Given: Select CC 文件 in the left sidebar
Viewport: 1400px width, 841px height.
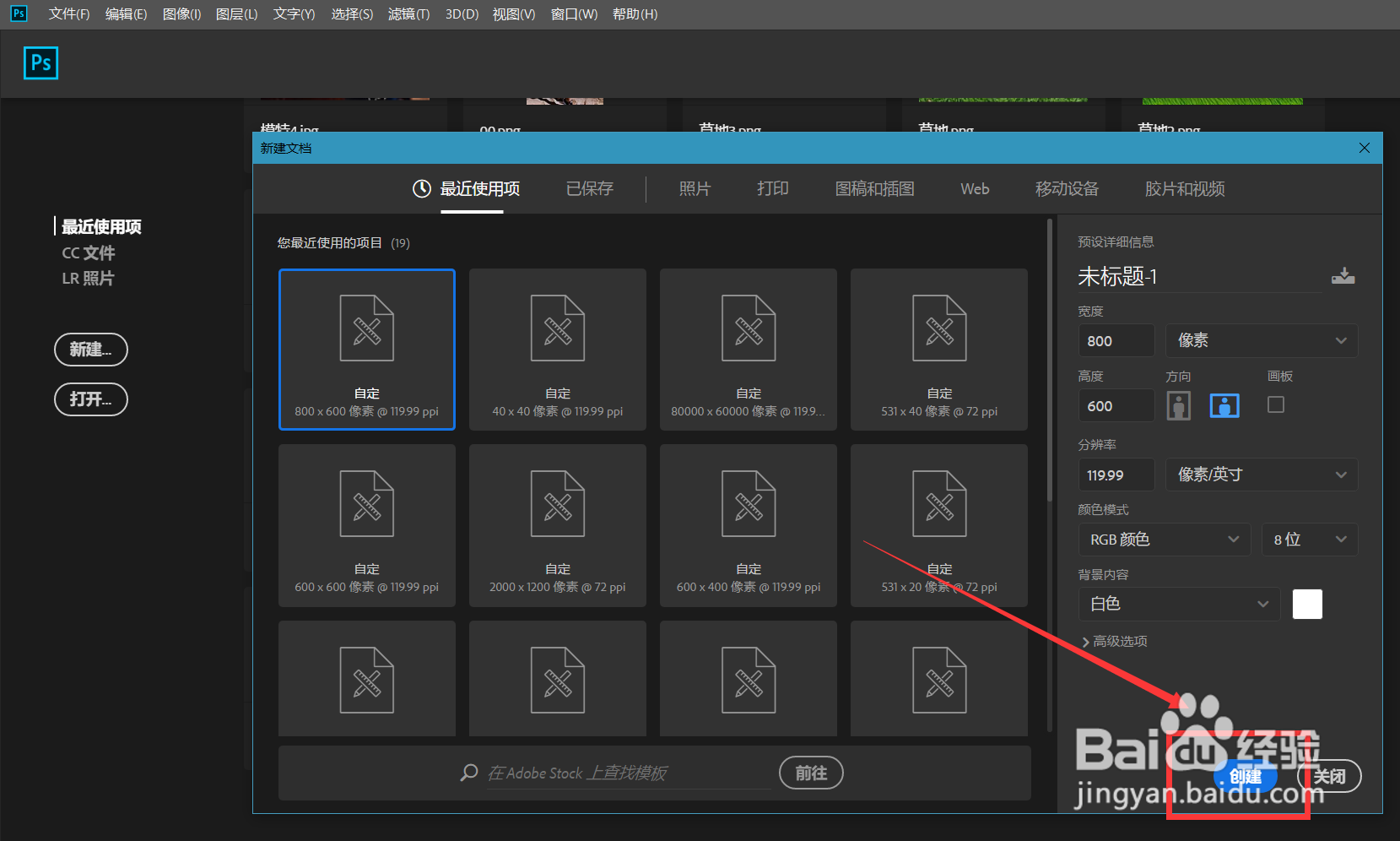Looking at the screenshot, I should pyautogui.click(x=89, y=252).
